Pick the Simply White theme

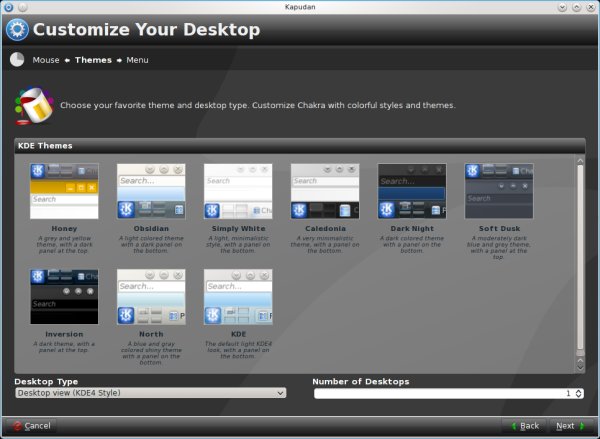pyautogui.click(x=238, y=192)
